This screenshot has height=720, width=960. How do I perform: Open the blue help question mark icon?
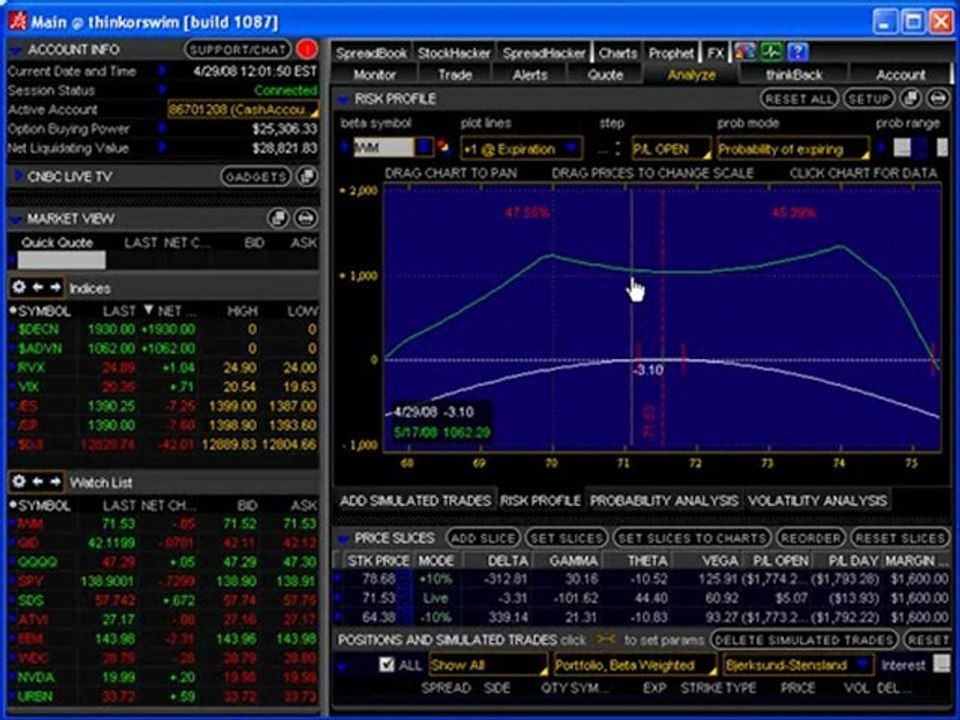[x=797, y=52]
